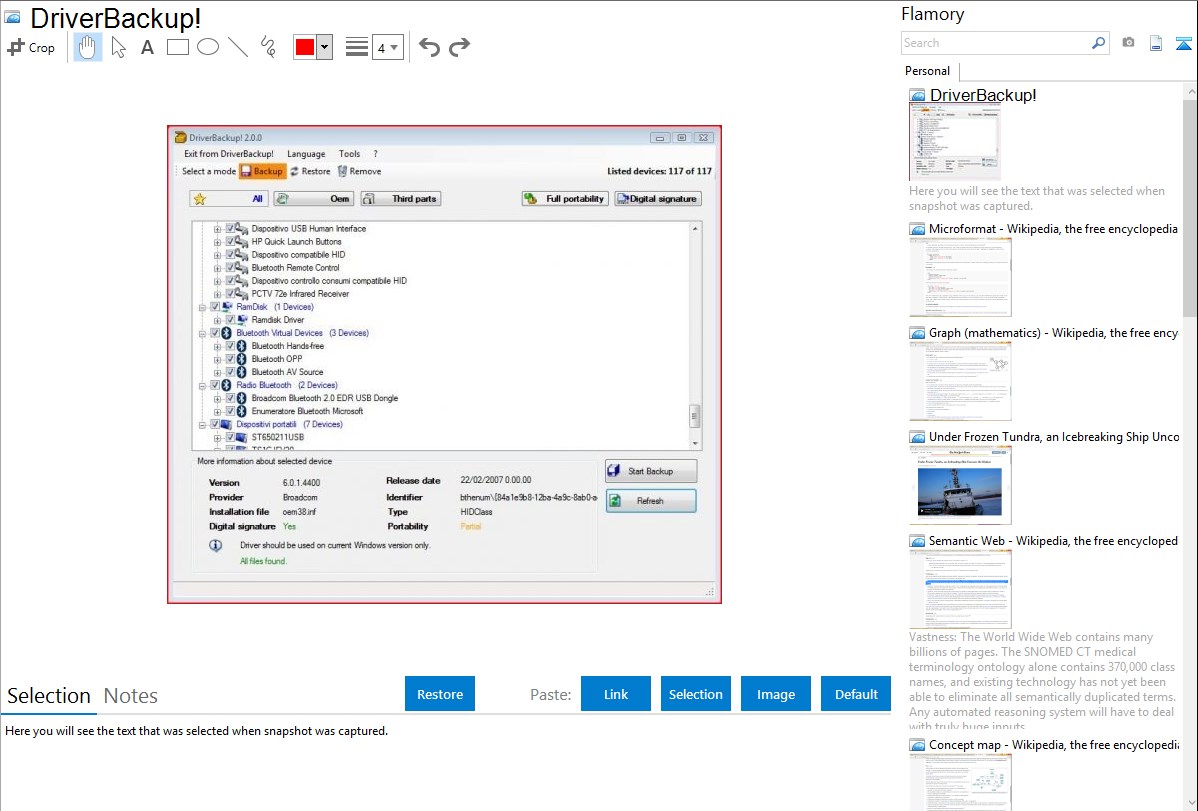
Task: Click the Refresh button in DriverBackup
Action: pyautogui.click(x=651, y=501)
